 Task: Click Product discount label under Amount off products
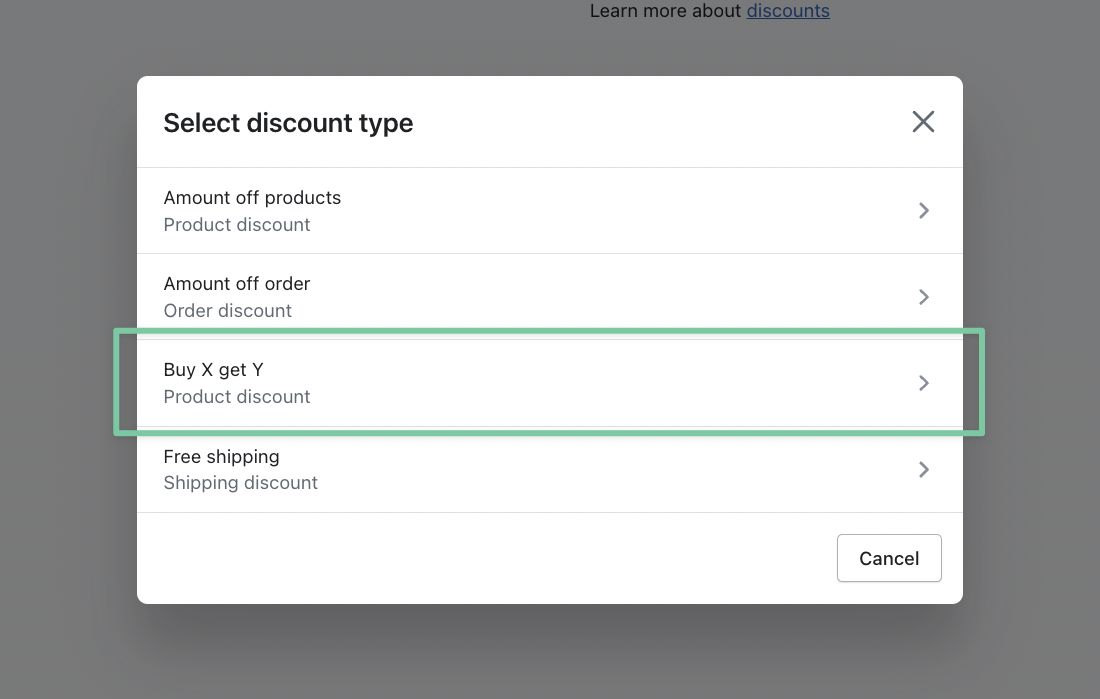[x=237, y=225]
